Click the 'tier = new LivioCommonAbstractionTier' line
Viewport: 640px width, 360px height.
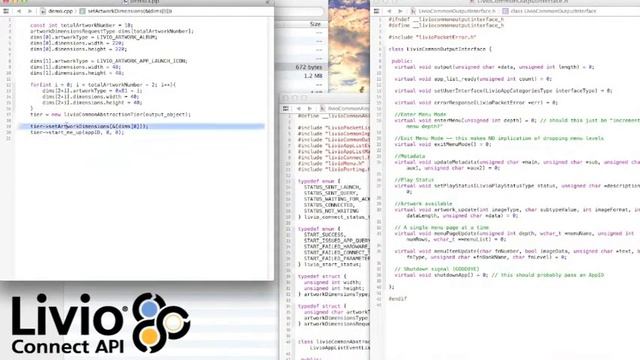pos(110,115)
